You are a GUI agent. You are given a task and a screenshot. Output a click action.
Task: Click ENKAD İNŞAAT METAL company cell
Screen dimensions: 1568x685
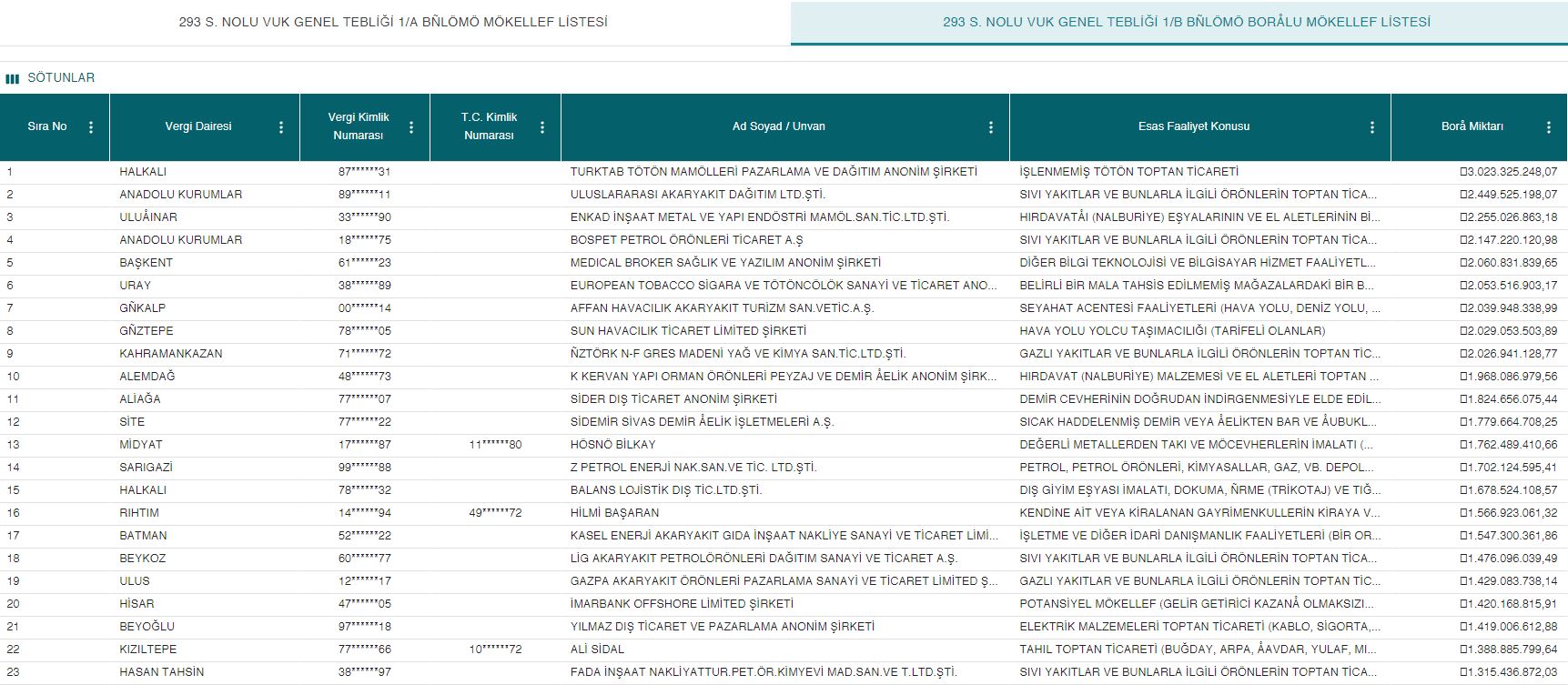(760, 217)
